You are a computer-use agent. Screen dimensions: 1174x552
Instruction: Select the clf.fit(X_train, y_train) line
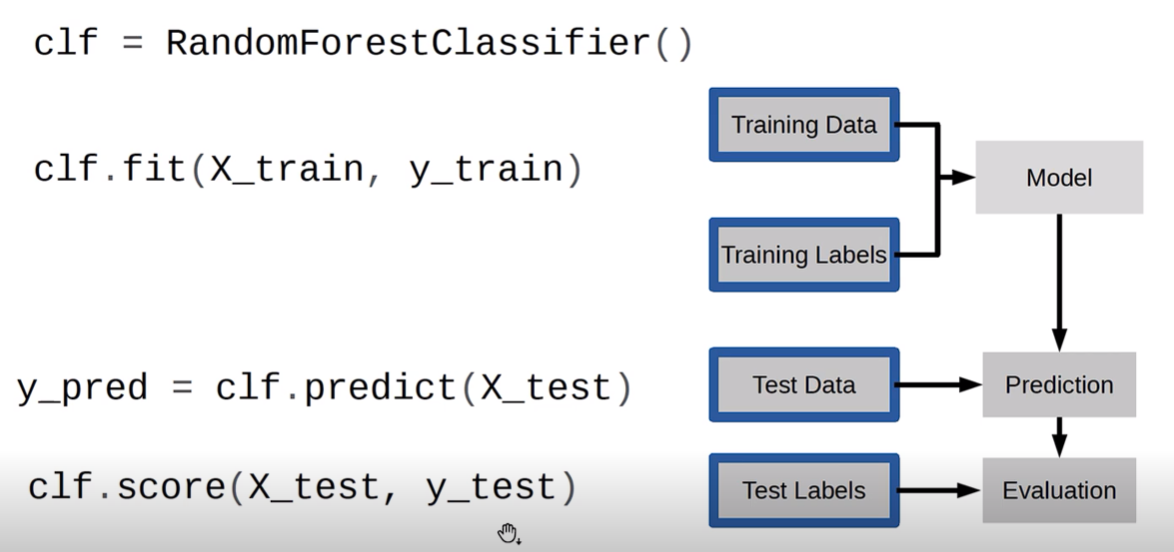click(308, 169)
